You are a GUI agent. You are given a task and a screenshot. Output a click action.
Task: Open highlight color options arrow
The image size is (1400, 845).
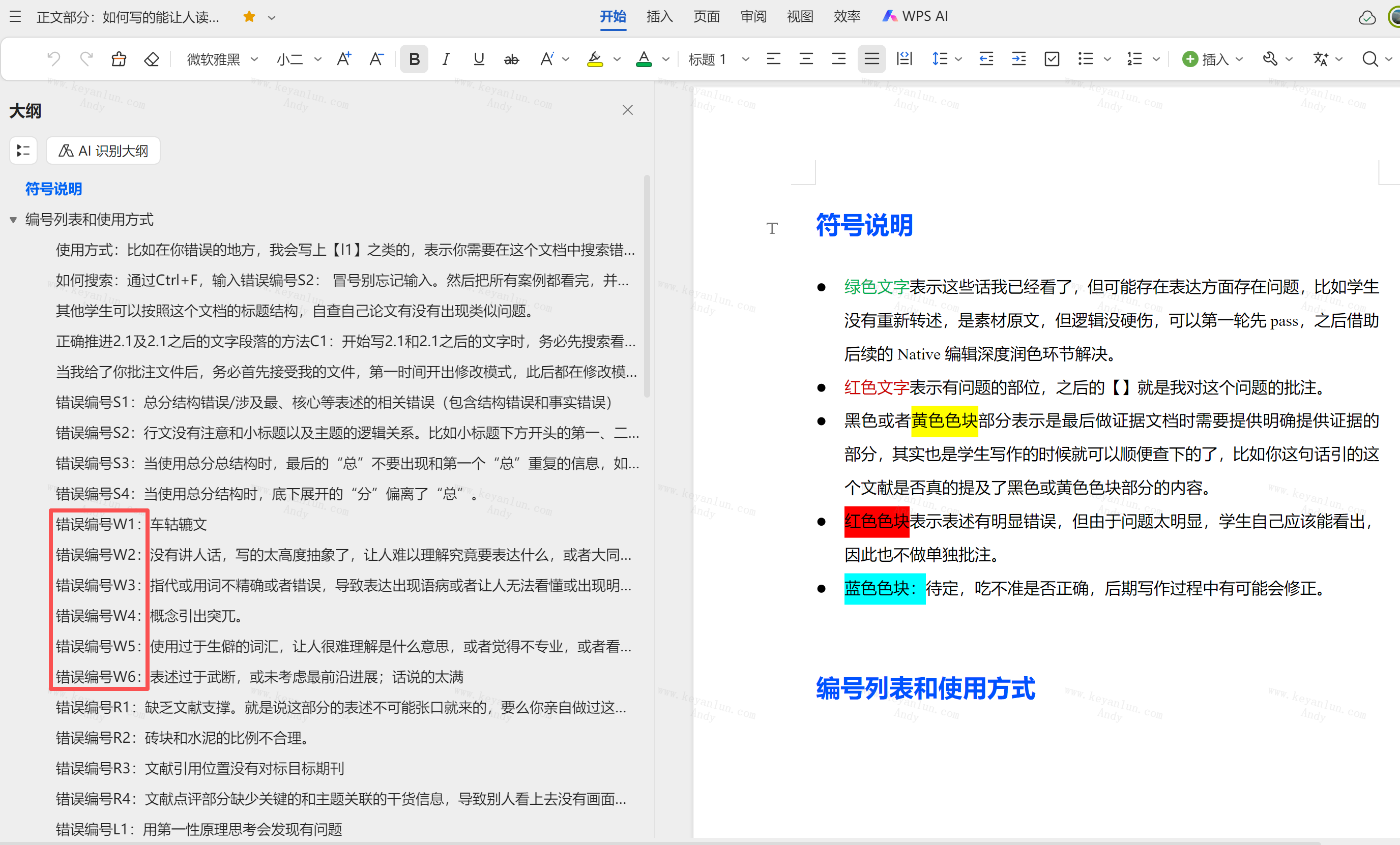[x=617, y=59]
